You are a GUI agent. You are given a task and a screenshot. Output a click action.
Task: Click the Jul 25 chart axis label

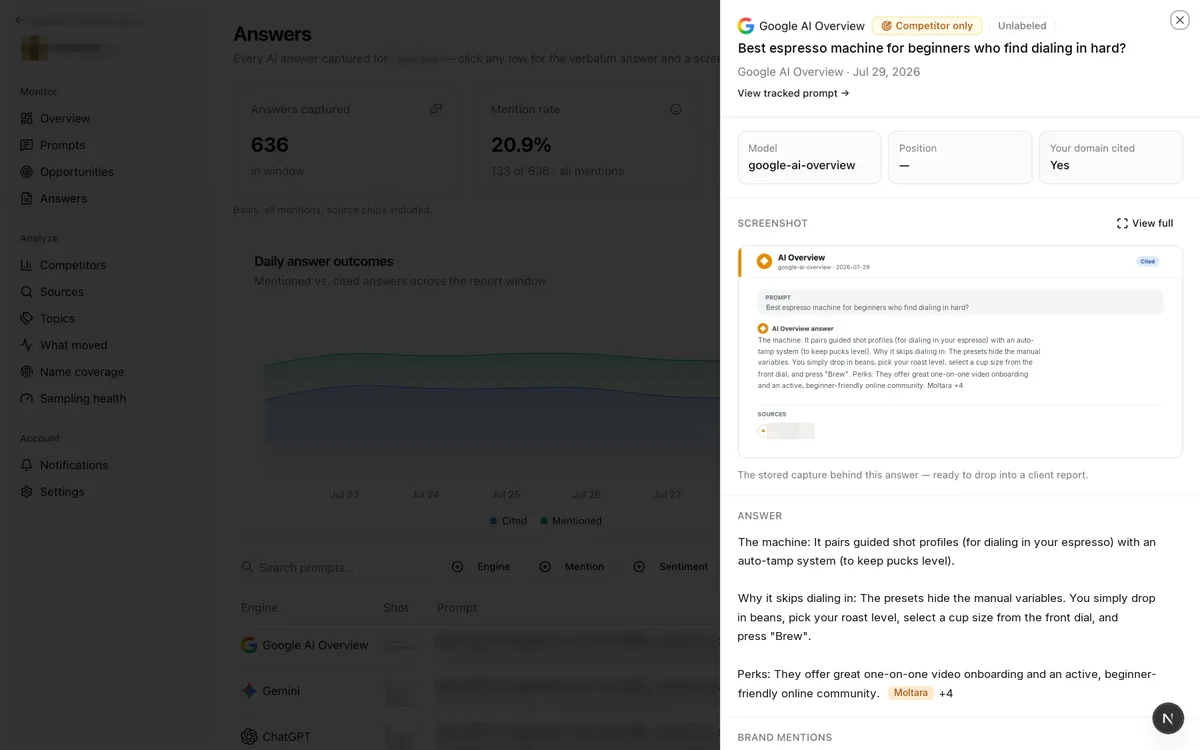[505, 494]
